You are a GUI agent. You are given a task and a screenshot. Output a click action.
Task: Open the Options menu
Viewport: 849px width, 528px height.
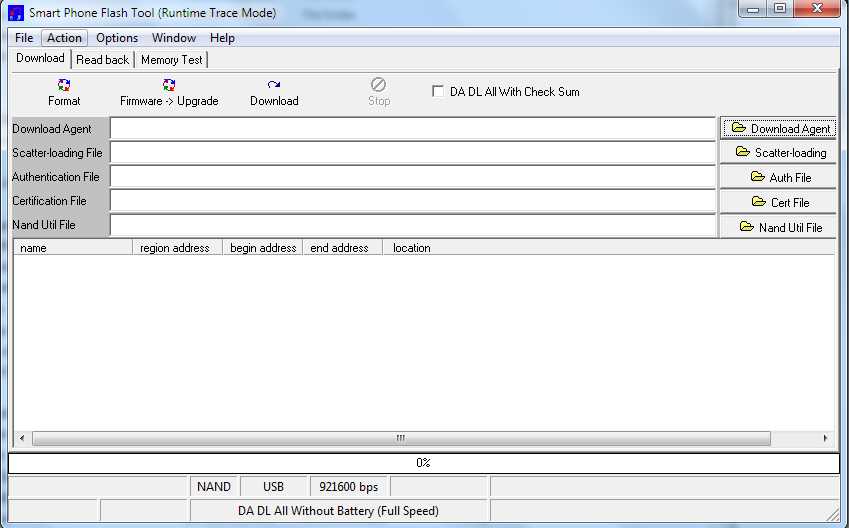(117, 38)
